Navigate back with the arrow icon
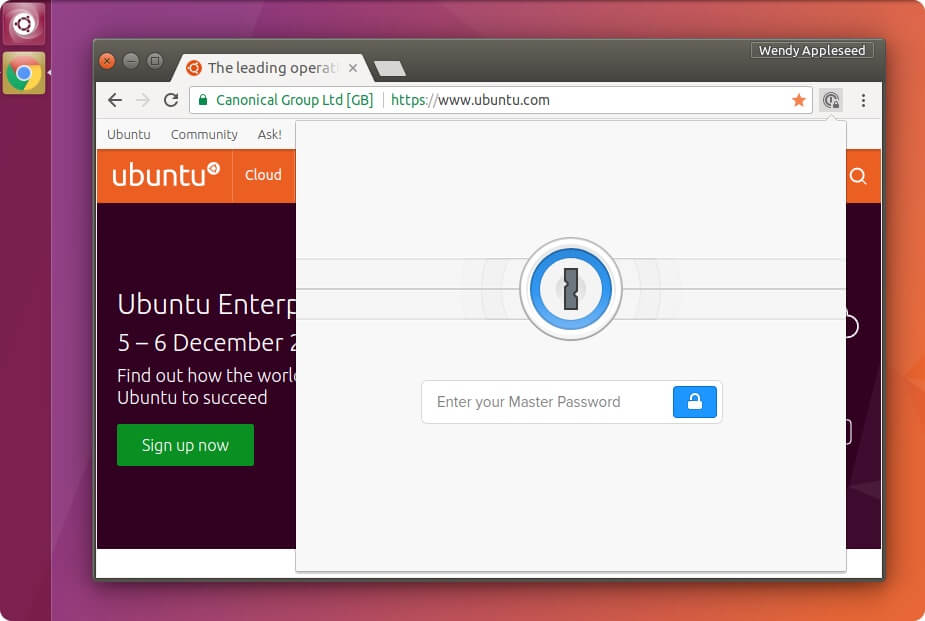Viewport: 925px width, 621px height. [x=115, y=100]
